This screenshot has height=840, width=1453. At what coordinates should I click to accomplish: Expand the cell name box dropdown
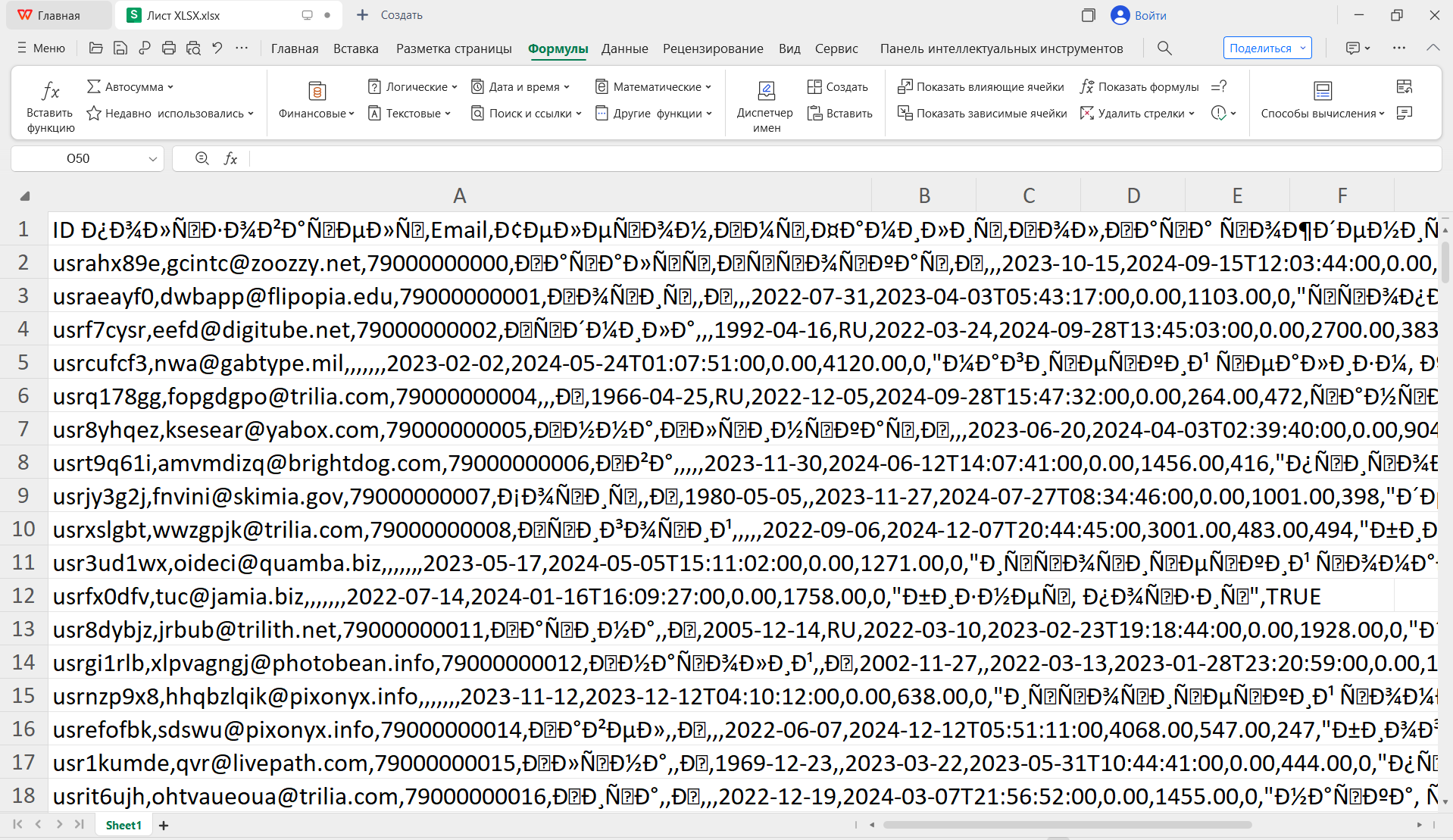(x=153, y=159)
